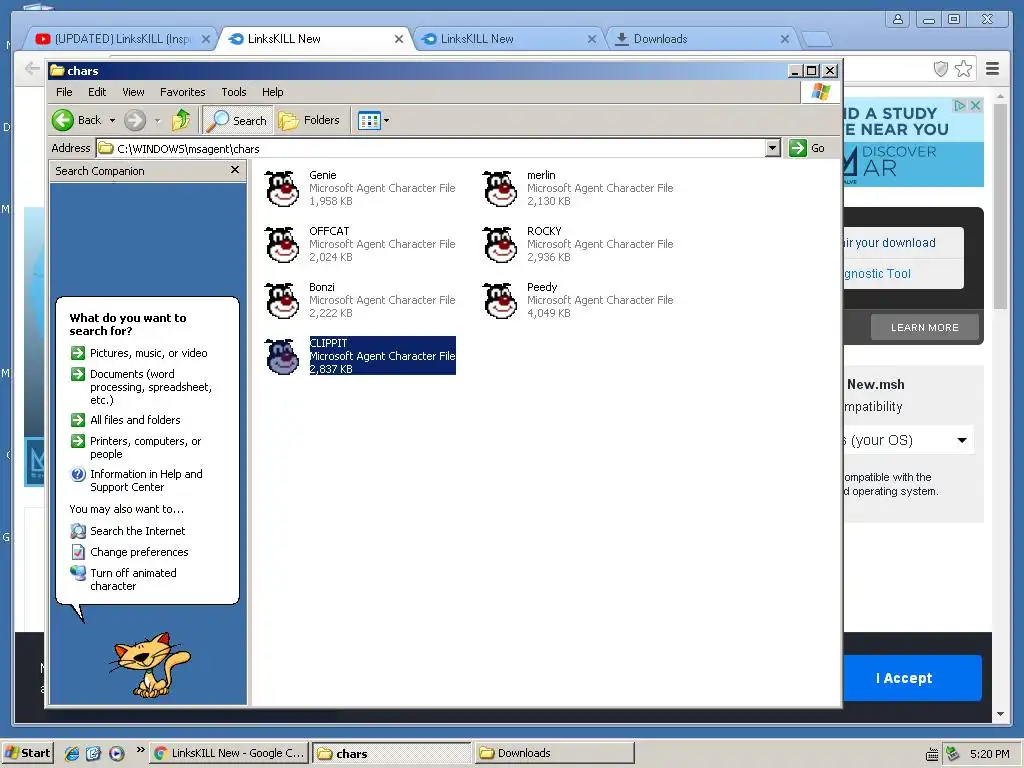
Task: Click the LEARN MORE button
Action: (925, 327)
